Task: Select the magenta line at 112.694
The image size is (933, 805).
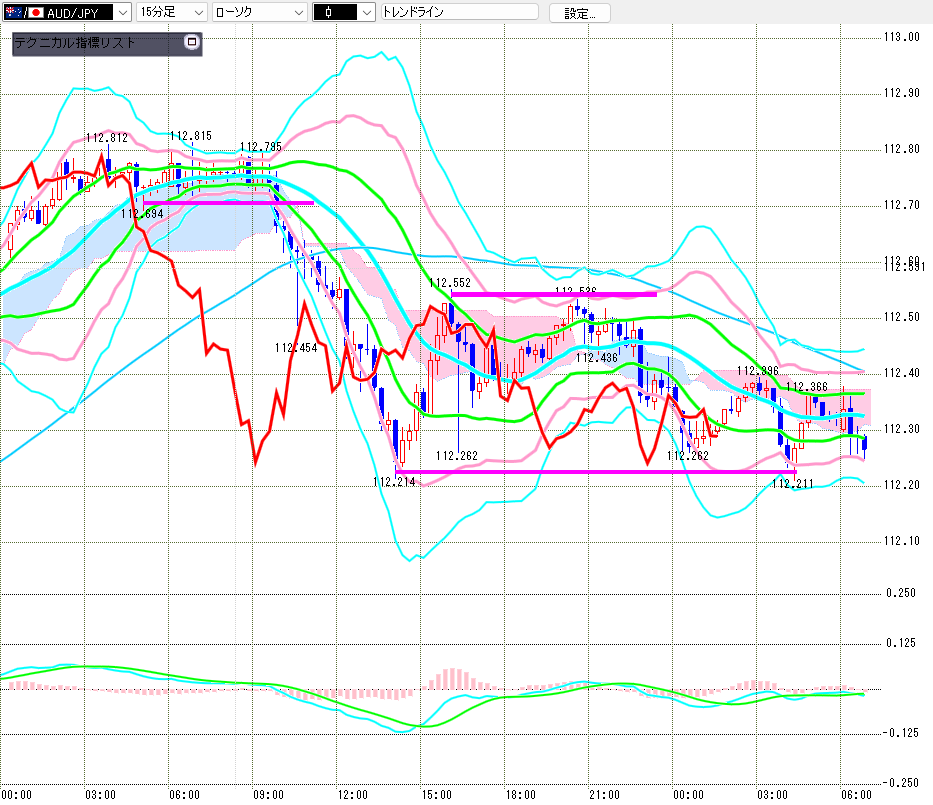Action: click(x=228, y=203)
